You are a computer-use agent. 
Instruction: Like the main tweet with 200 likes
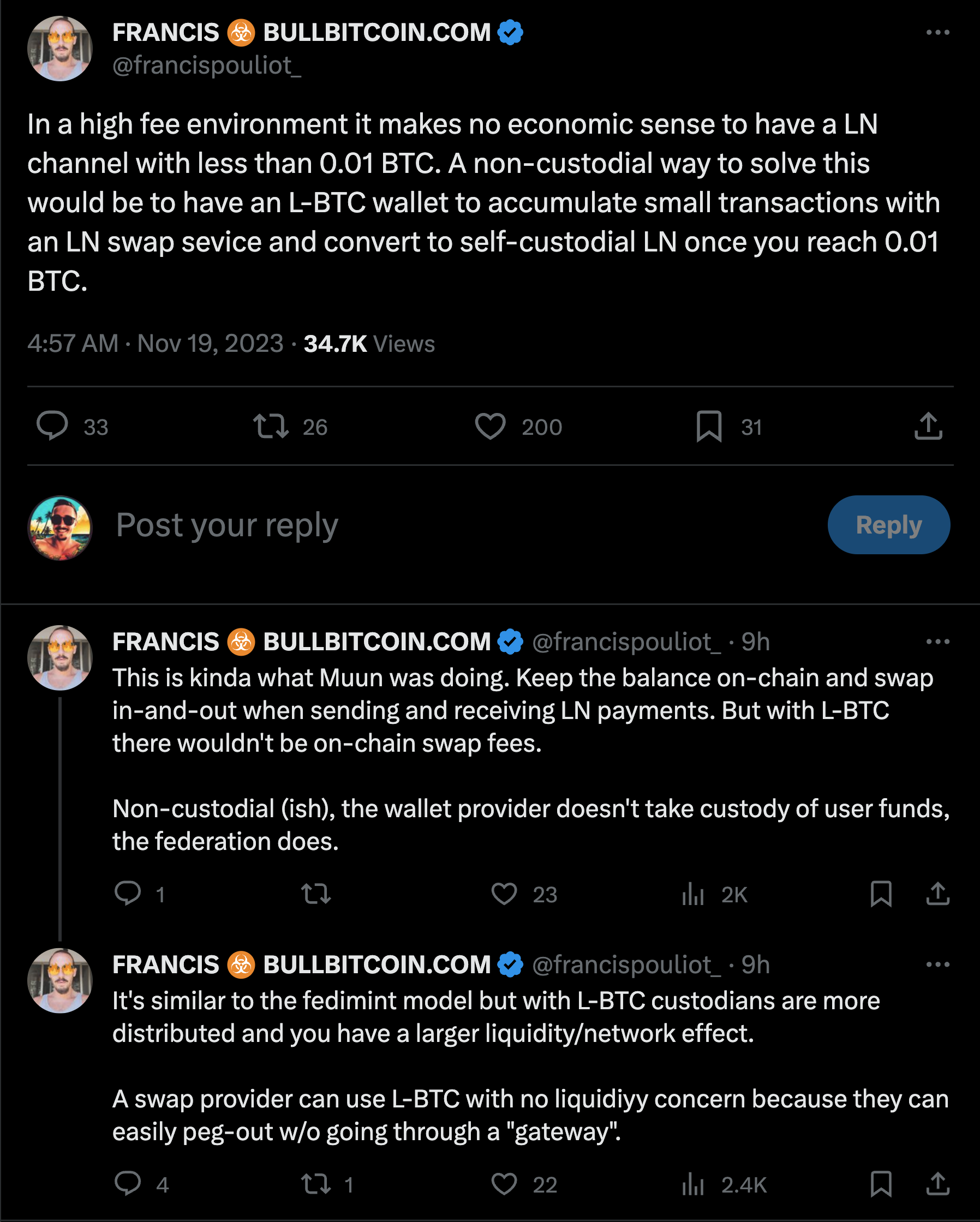click(489, 427)
